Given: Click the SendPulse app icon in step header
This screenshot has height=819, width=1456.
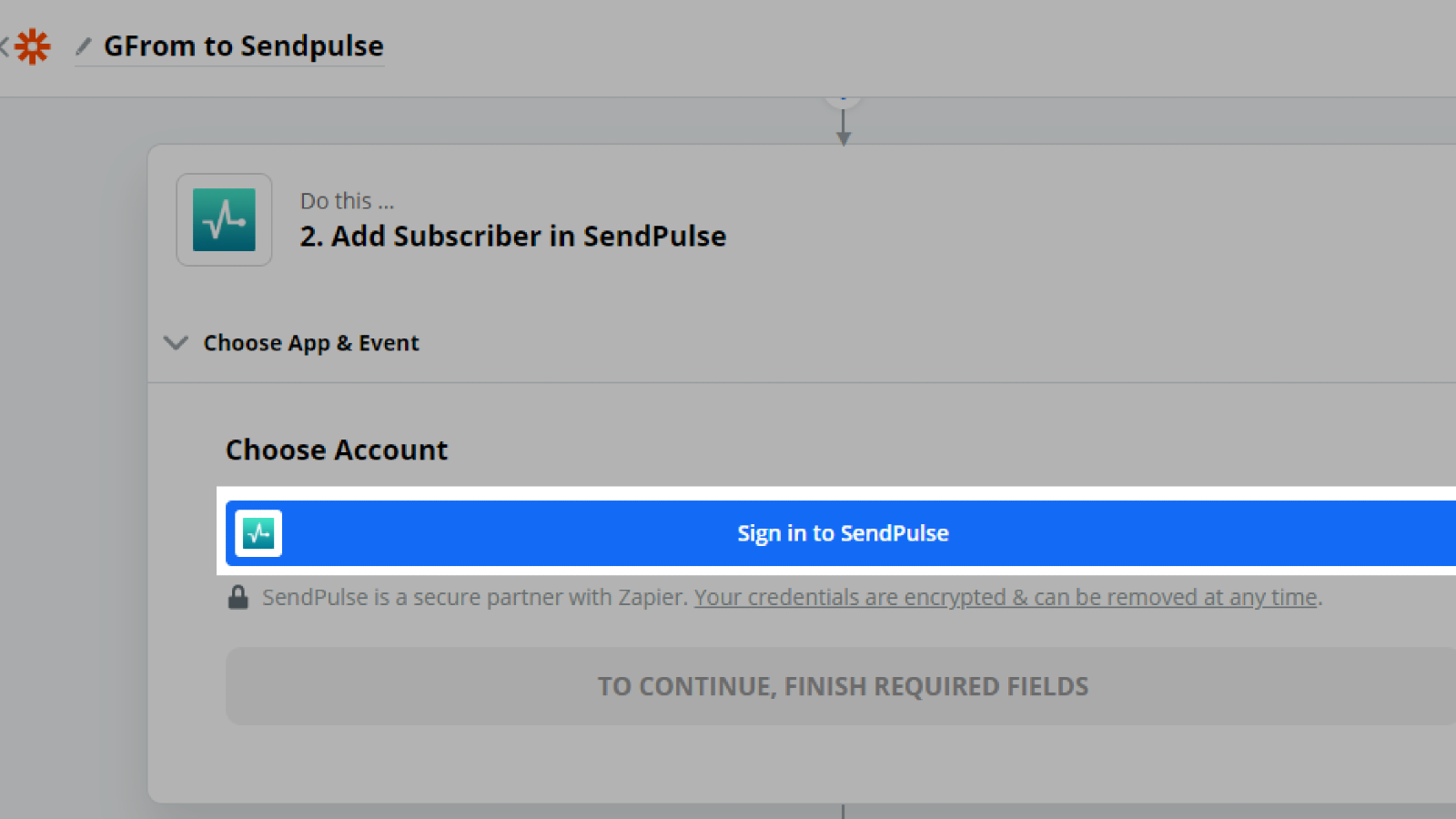Looking at the screenshot, I should (x=224, y=220).
